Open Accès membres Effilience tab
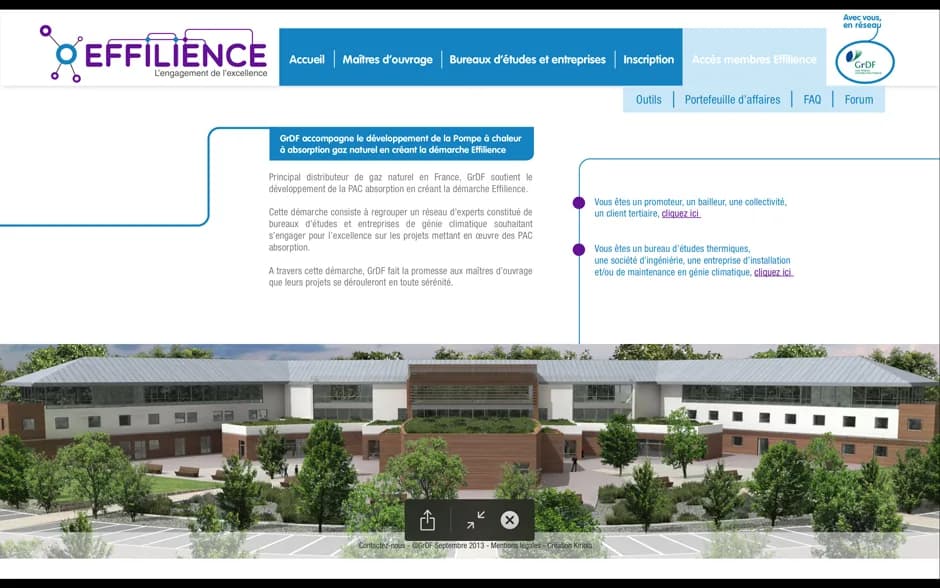Image resolution: width=940 pixels, height=588 pixels. pyautogui.click(x=754, y=59)
